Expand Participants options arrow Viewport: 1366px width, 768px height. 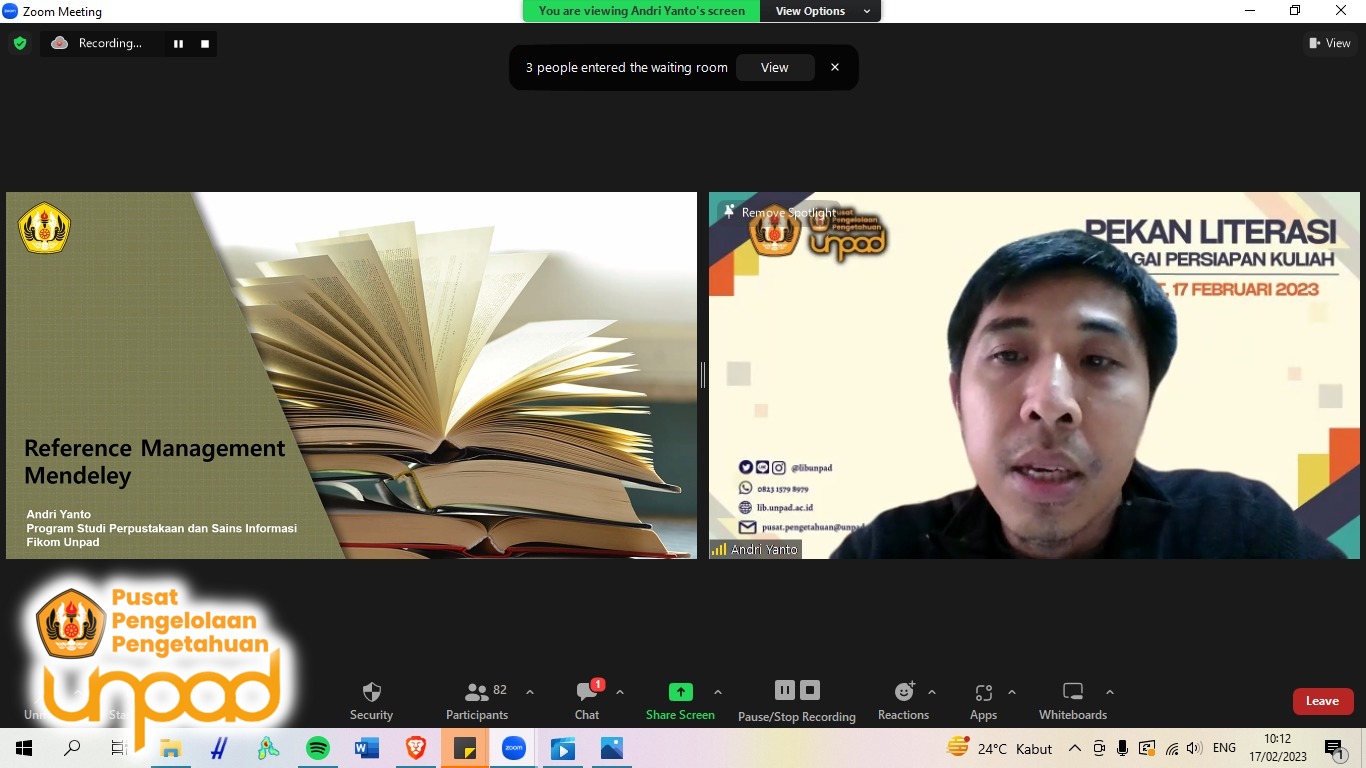coord(530,692)
